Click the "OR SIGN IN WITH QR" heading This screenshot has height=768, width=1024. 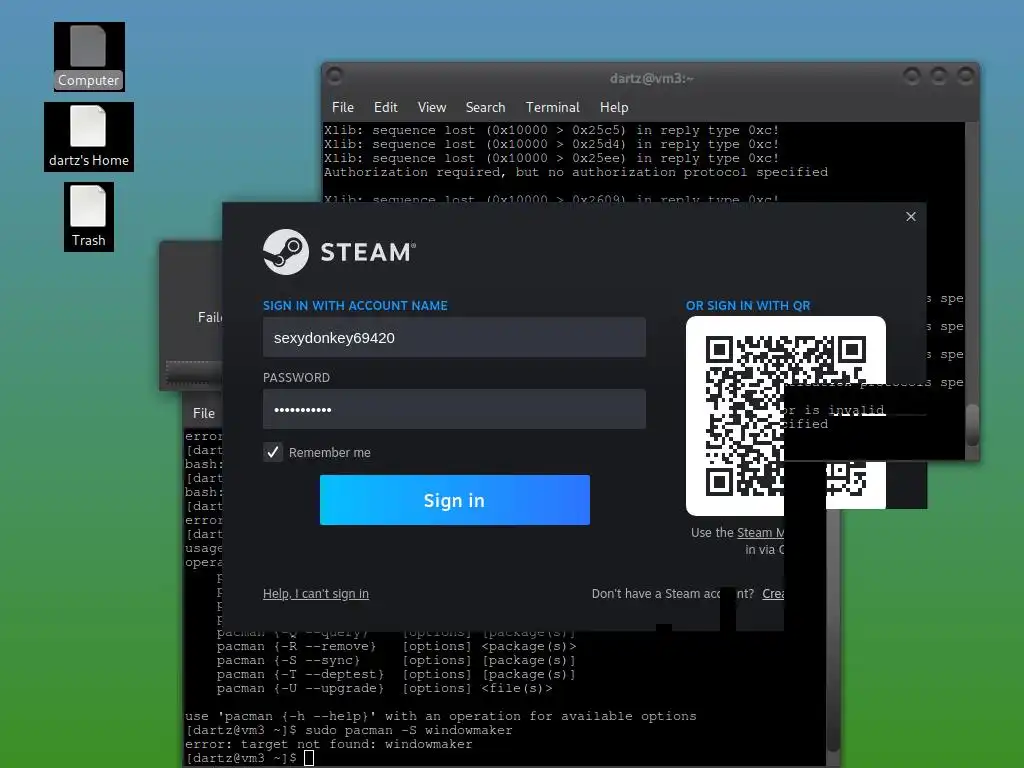point(748,306)
